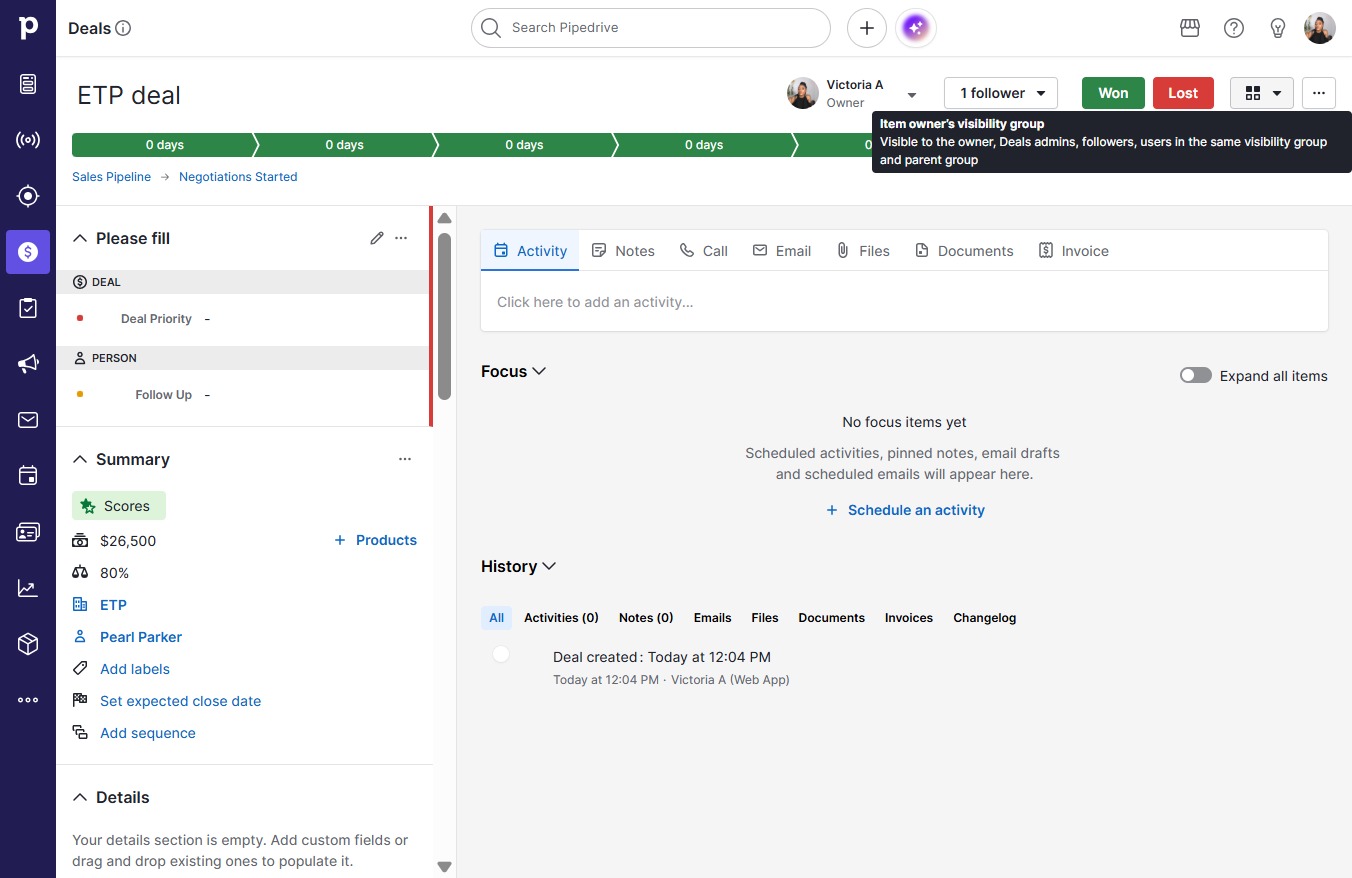Collapse the Details section
The height and width of the screenshot is (878, 1352).
81,797
